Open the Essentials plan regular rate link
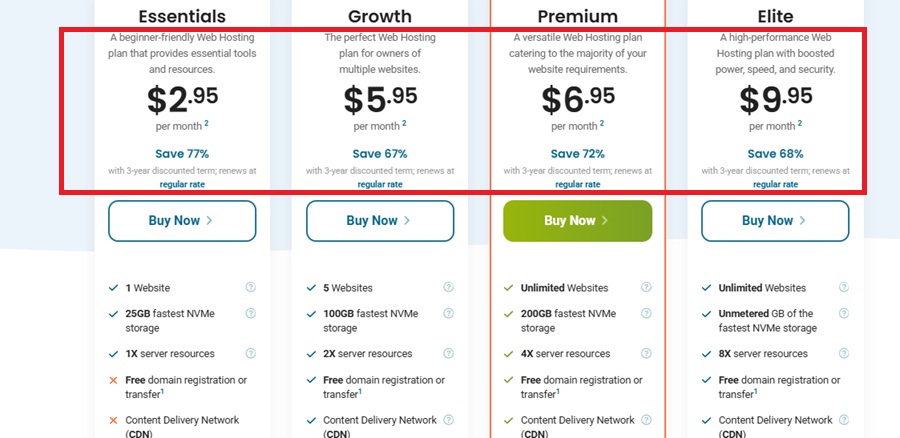 (182, 184)
